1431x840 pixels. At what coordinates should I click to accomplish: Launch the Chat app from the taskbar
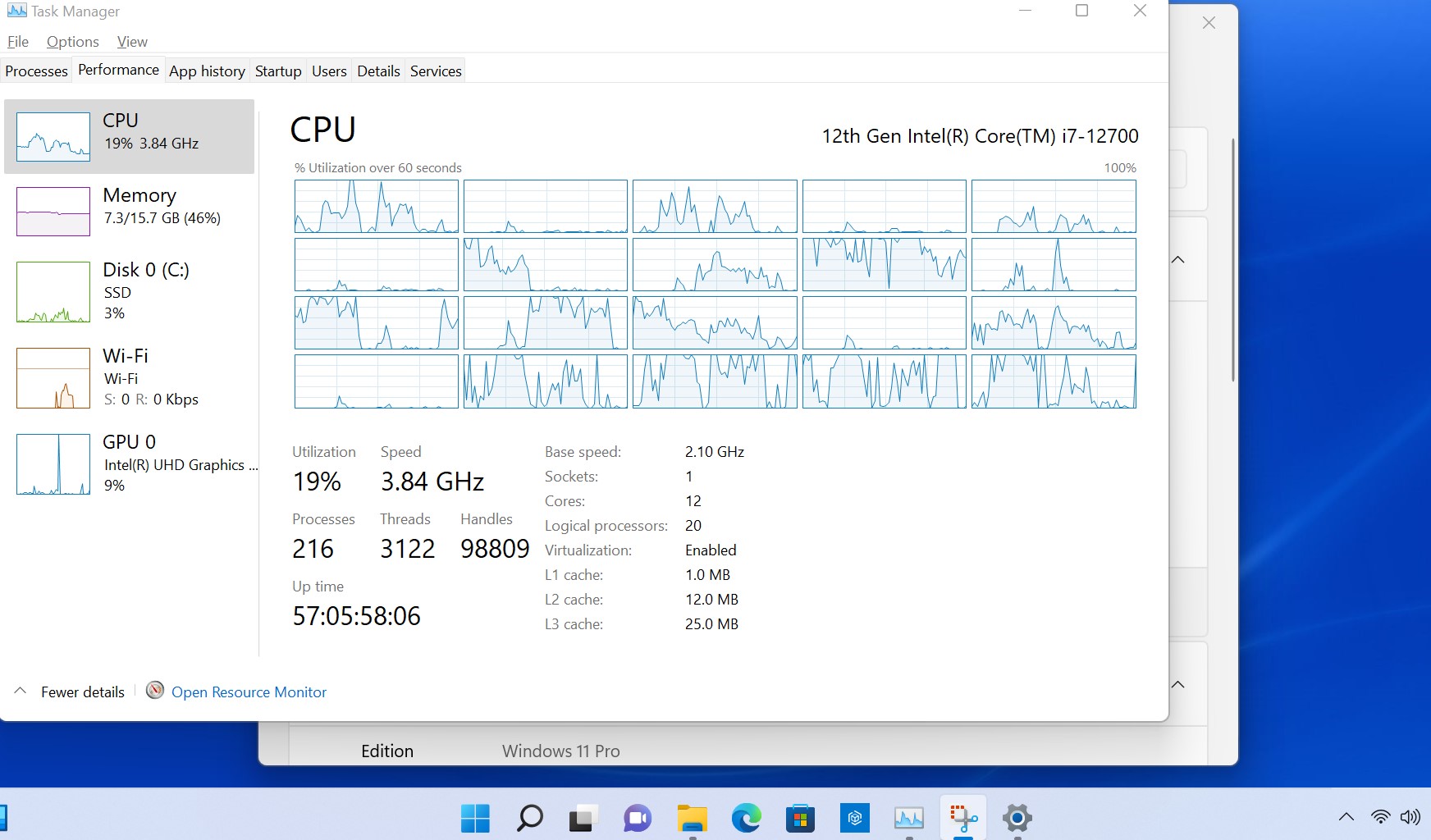(x=638, y=818)
